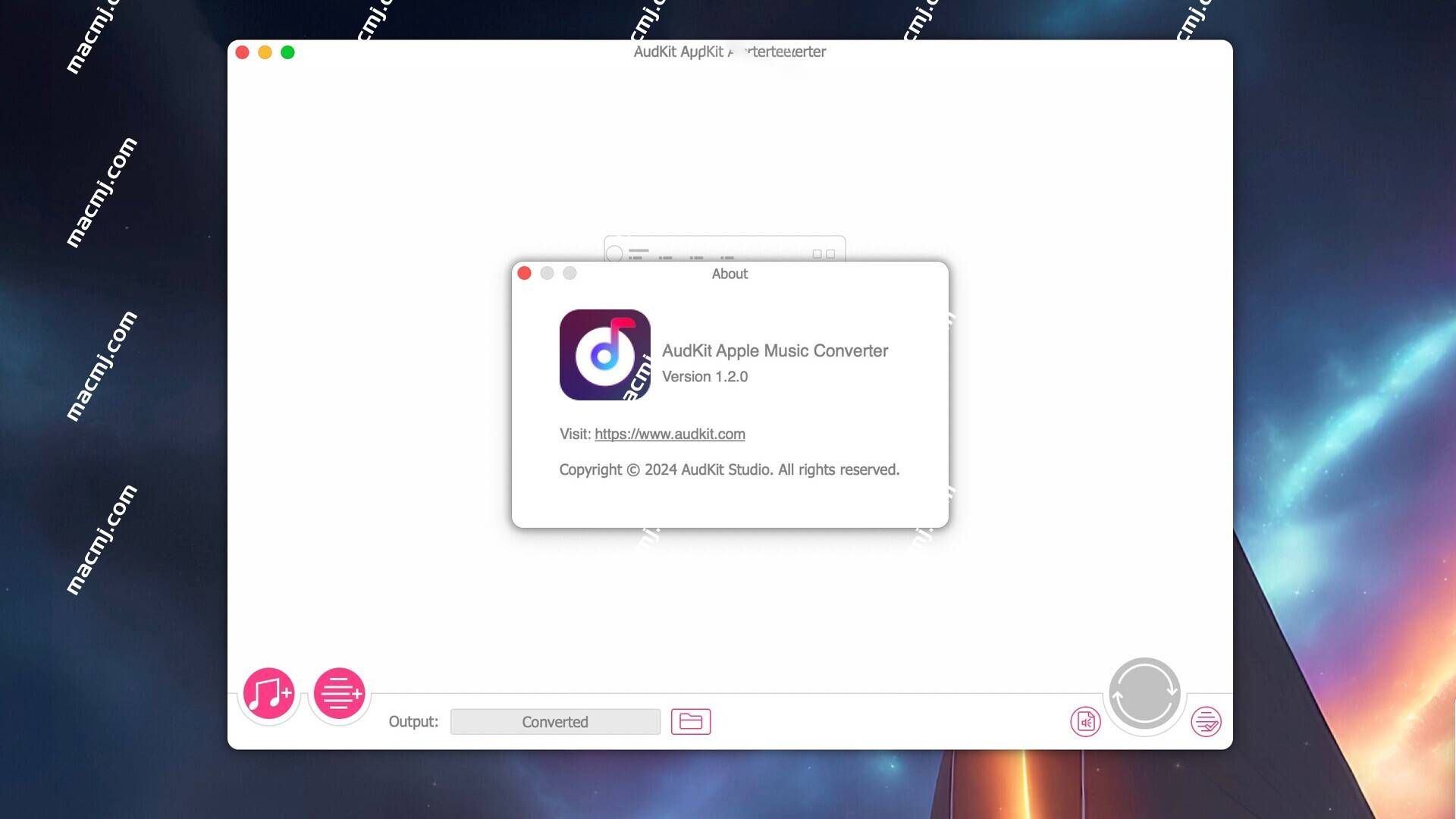Click the About window close button
Screen dimensions: 1456x819
525,272
